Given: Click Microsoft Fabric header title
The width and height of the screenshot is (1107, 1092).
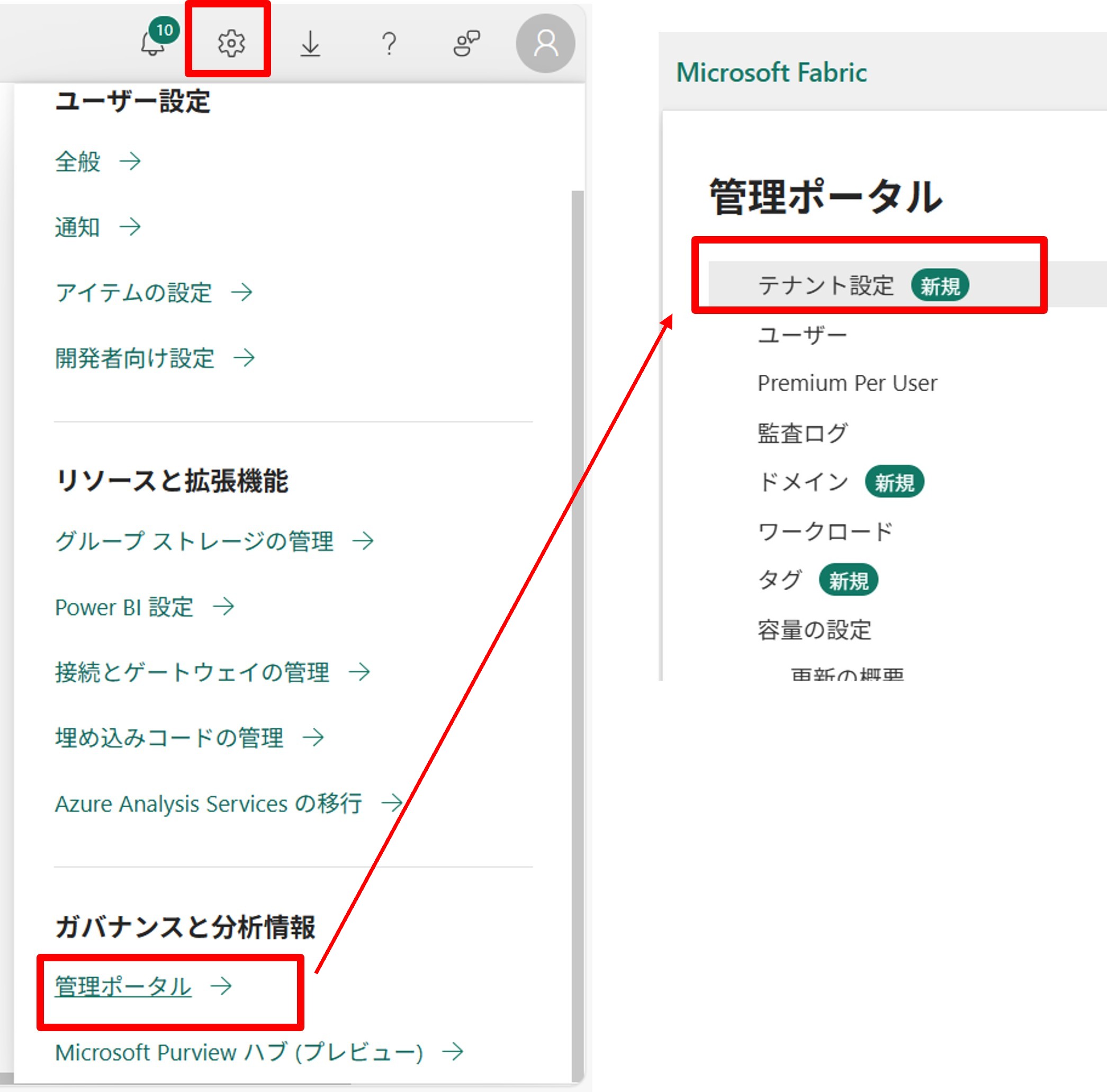Looking at the screenshot, I should click(771, 73).
